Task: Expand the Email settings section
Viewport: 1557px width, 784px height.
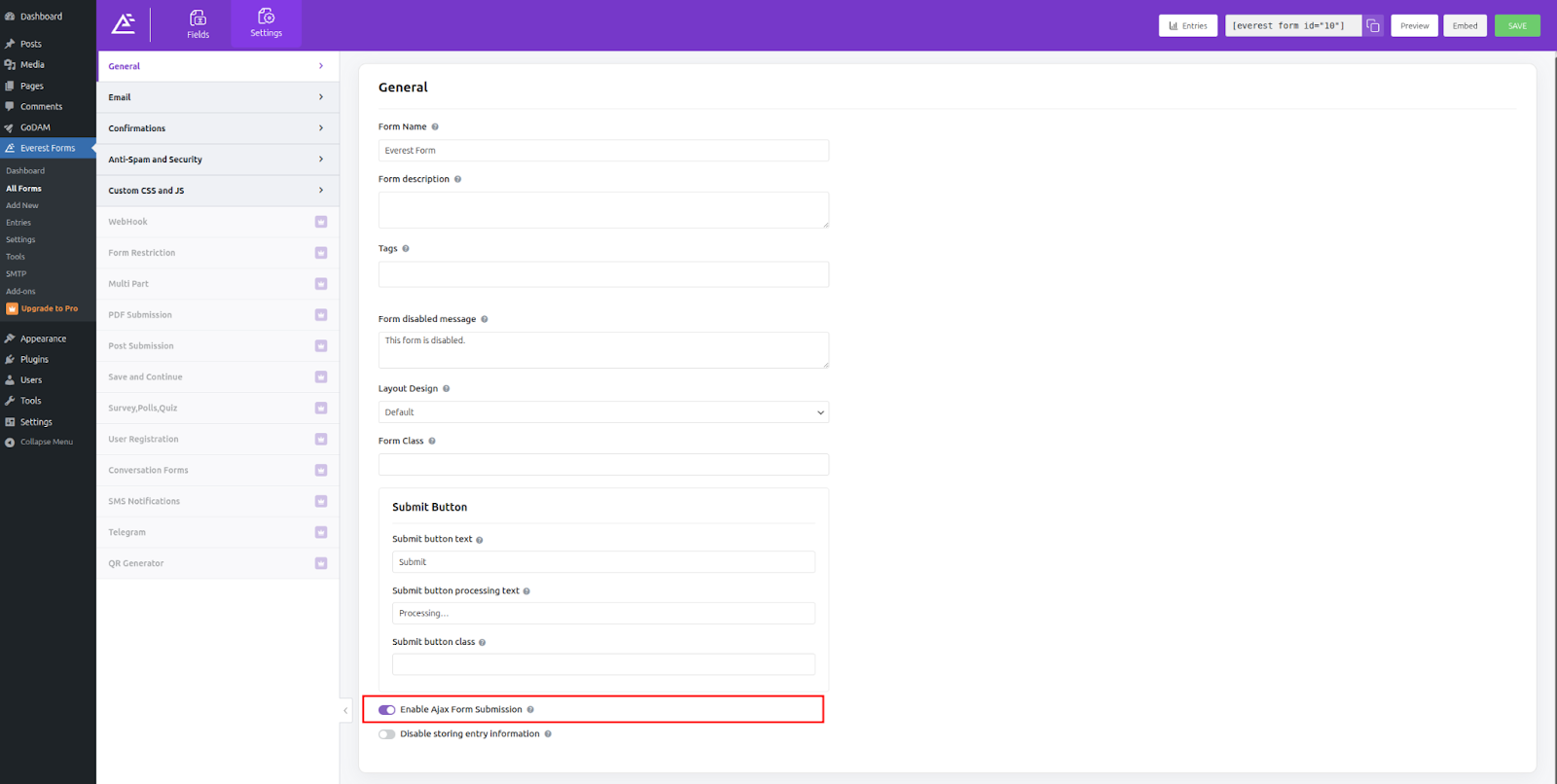Action: tap(217, 97)
